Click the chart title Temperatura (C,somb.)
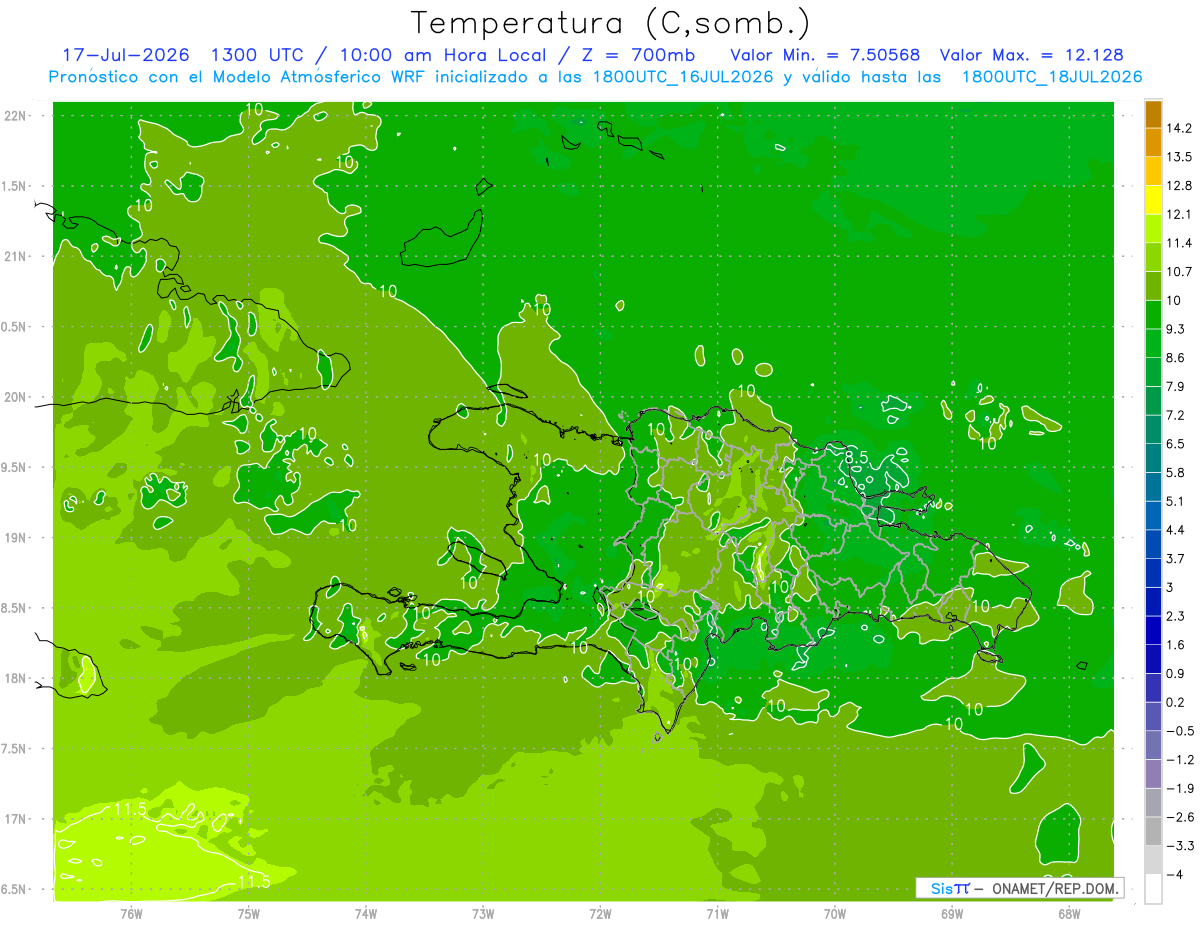 [610, 22]
